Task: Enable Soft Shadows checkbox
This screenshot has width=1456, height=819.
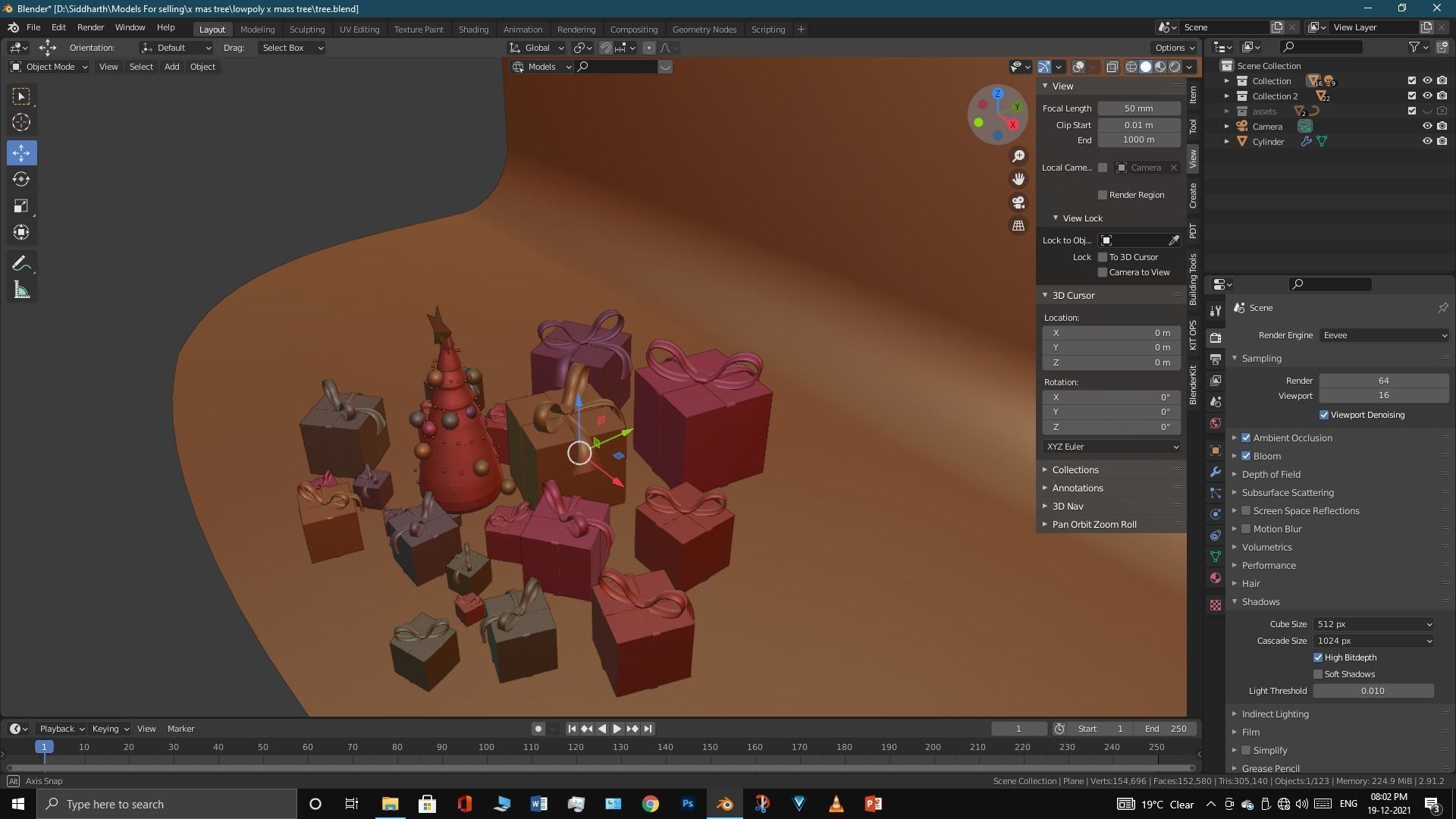Action: 1318,674
